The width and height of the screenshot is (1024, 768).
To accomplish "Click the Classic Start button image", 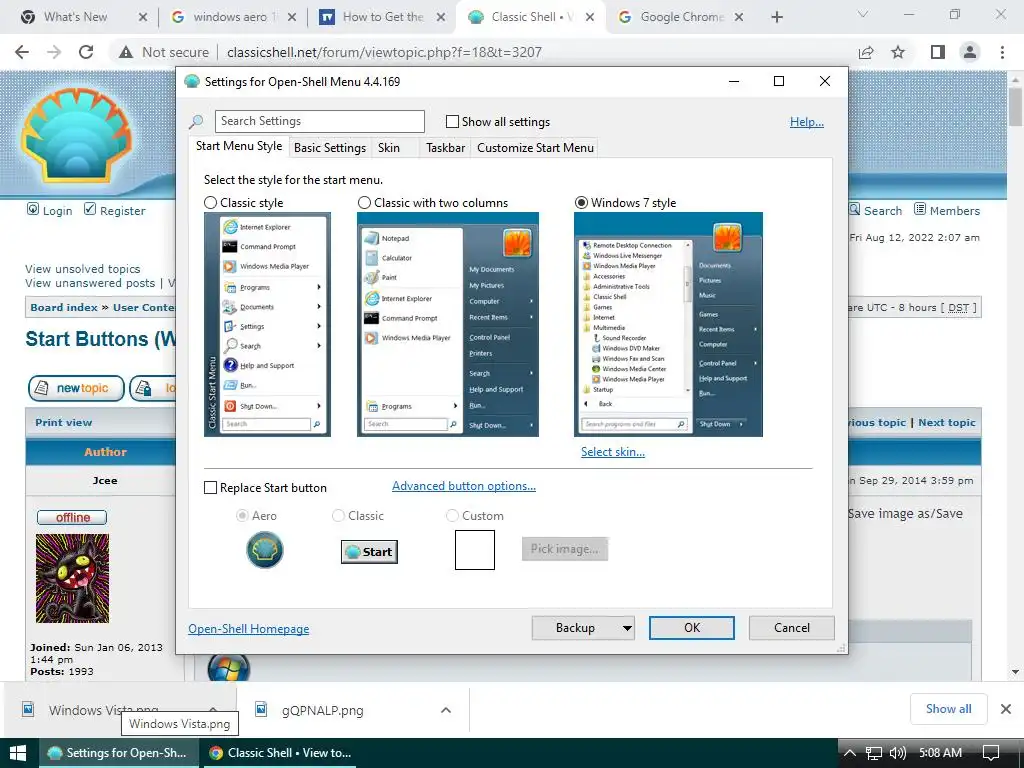I will [369, 552].
